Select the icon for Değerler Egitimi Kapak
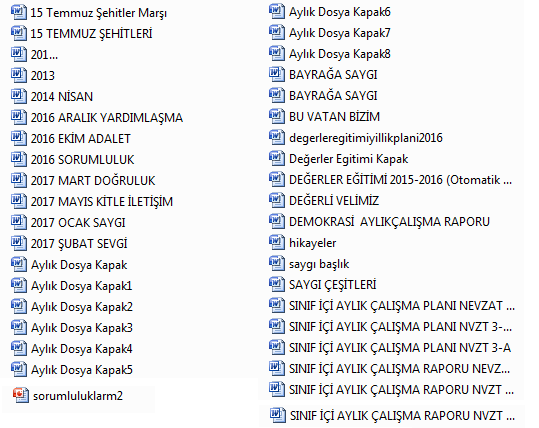 pyautogui.click(x=277, y=158)
